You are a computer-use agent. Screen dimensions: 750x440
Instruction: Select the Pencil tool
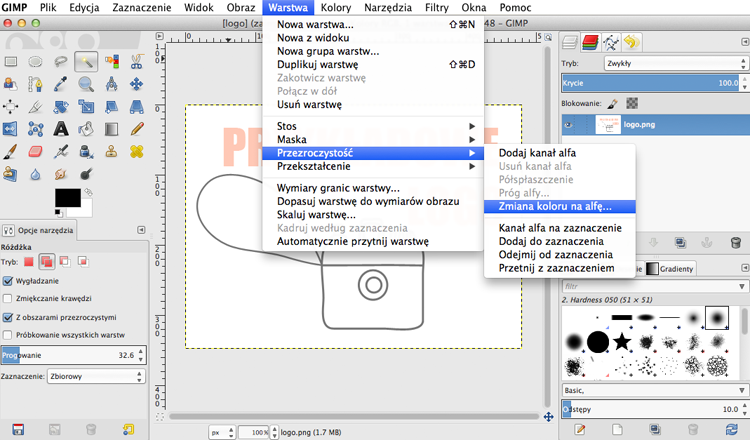tap(136, 129)
